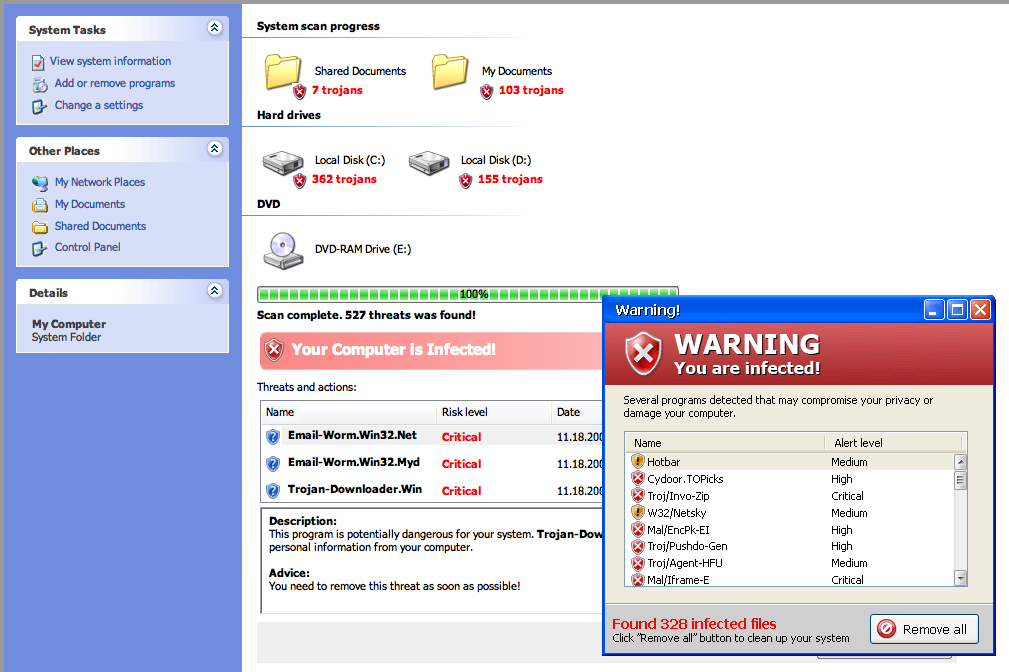Click the red icon next to Cydoor.TOPicks
Image resolution: width=1009 pixels, height=672 pixels.
pos(638,478)
